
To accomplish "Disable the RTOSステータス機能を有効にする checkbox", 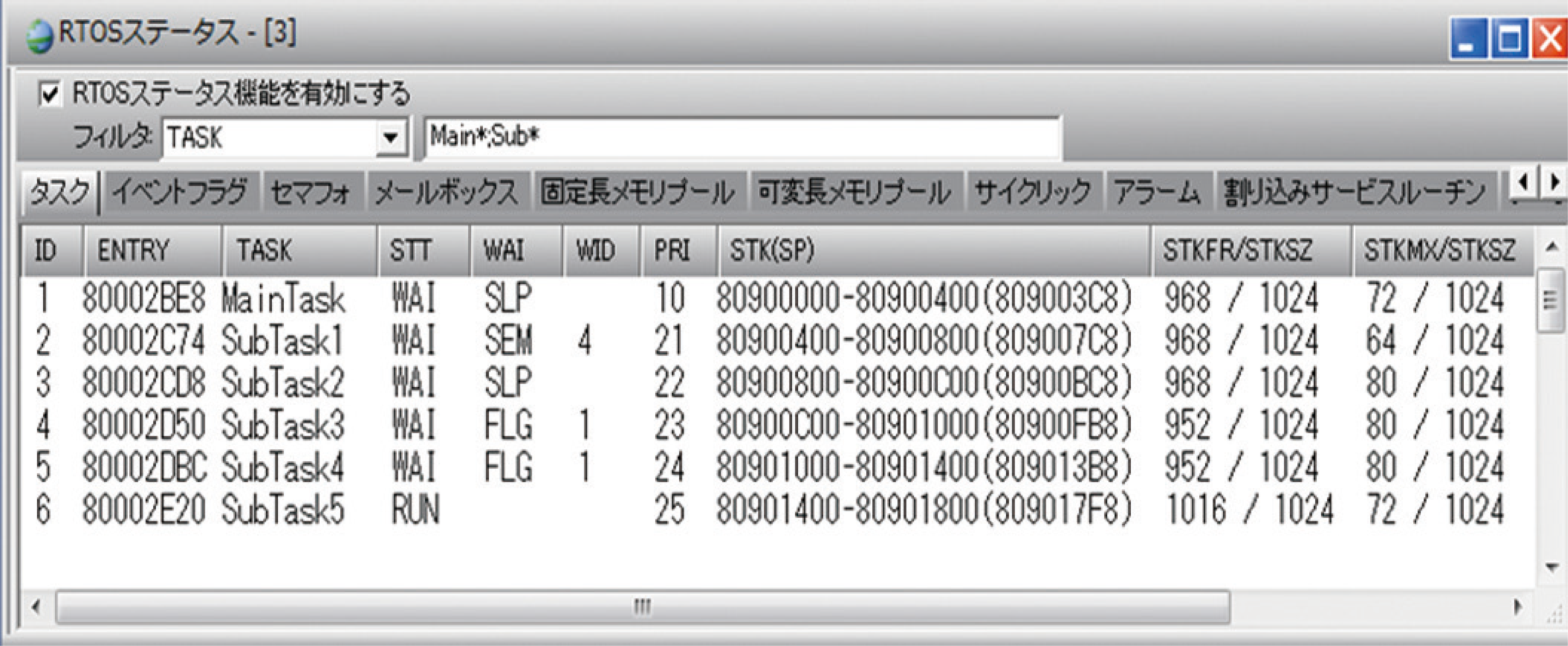I will (x=49, y=94).
